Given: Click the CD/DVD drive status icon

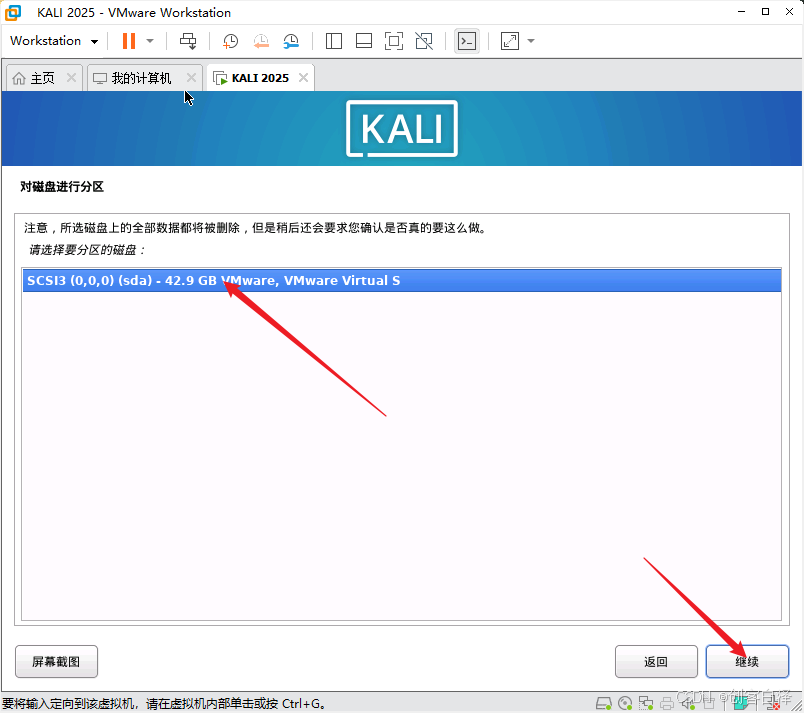Looking at the screenshot, I should coord(625,703).
